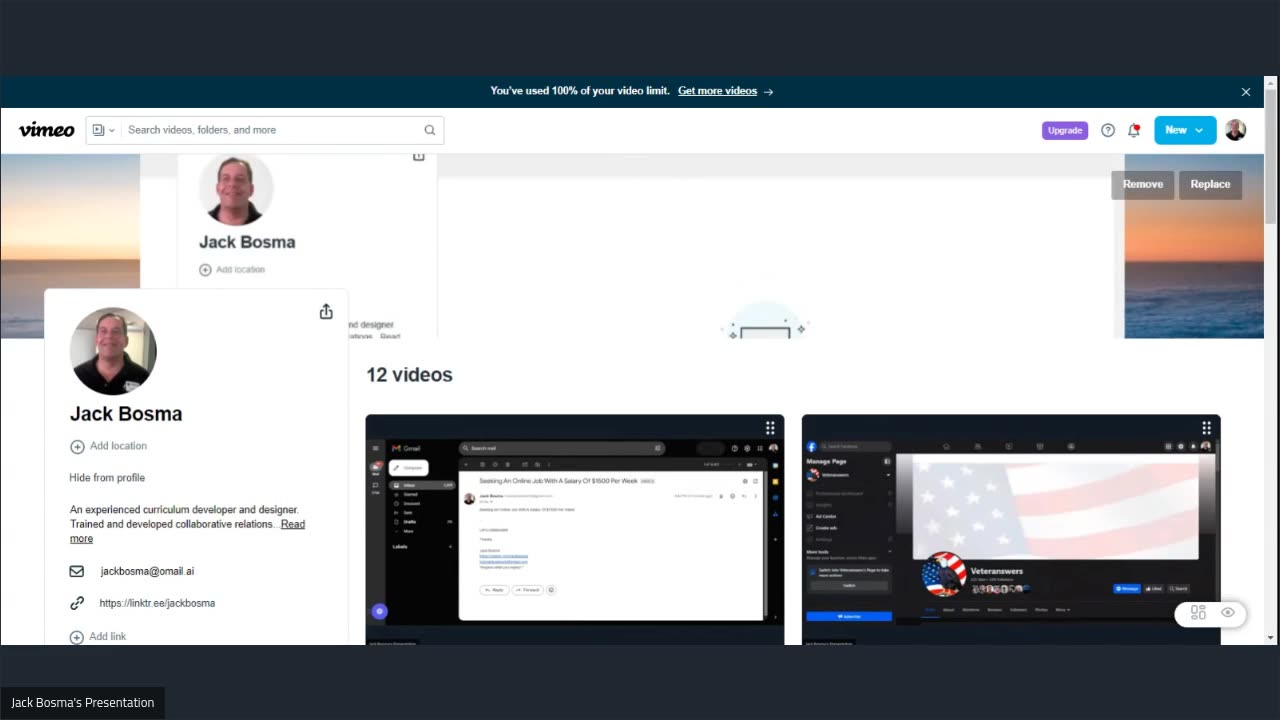Click the share profile icon
The width and height of the screenshot is (1280, 720).
pyautogui.click(x=326, y=312)
